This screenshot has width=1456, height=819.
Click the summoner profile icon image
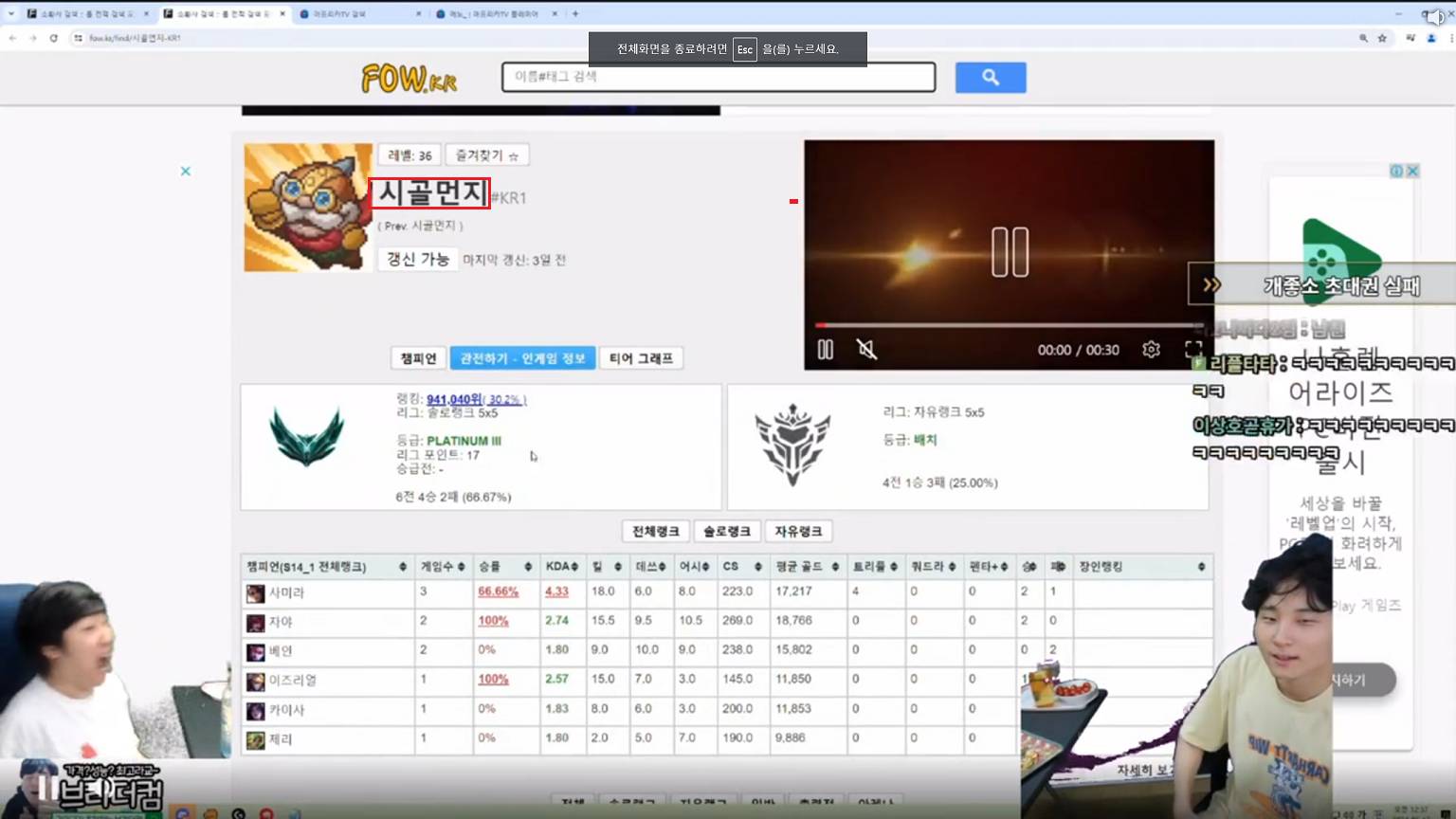(308, 208)
